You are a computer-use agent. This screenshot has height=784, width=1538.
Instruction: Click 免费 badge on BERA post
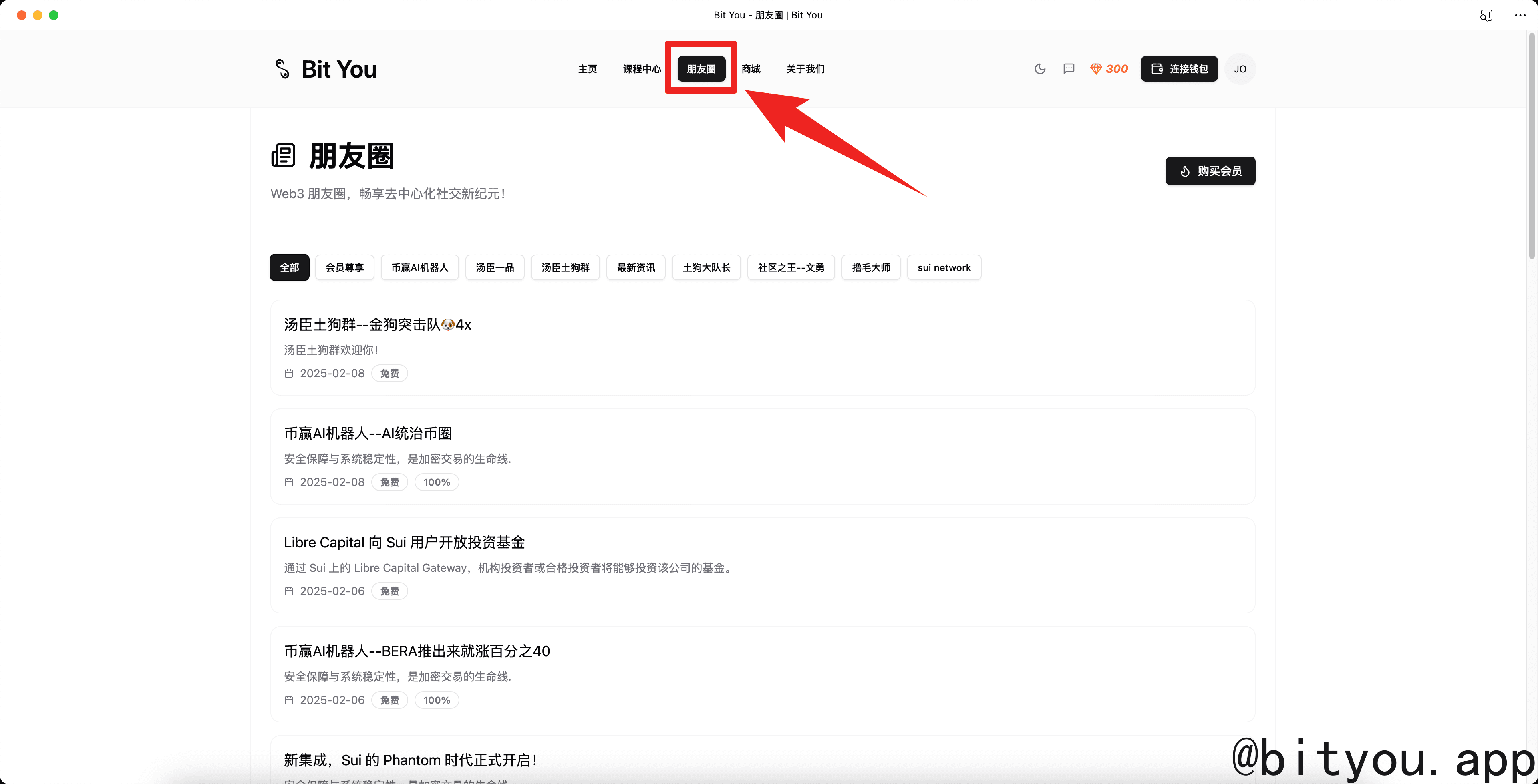pyautogui.click(x=389, y=700)
